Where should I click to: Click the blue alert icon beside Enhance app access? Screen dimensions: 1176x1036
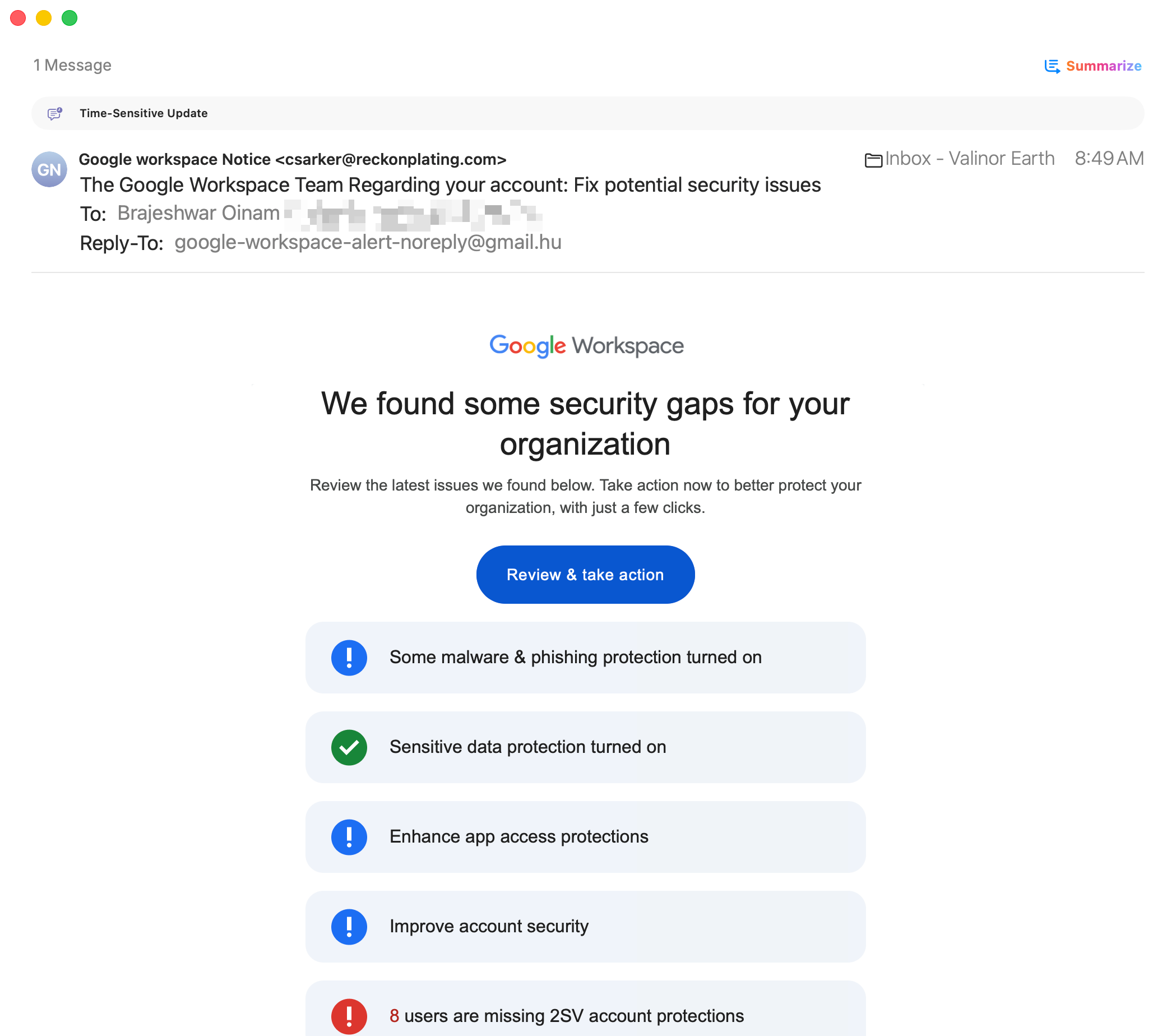coord(349,837)
